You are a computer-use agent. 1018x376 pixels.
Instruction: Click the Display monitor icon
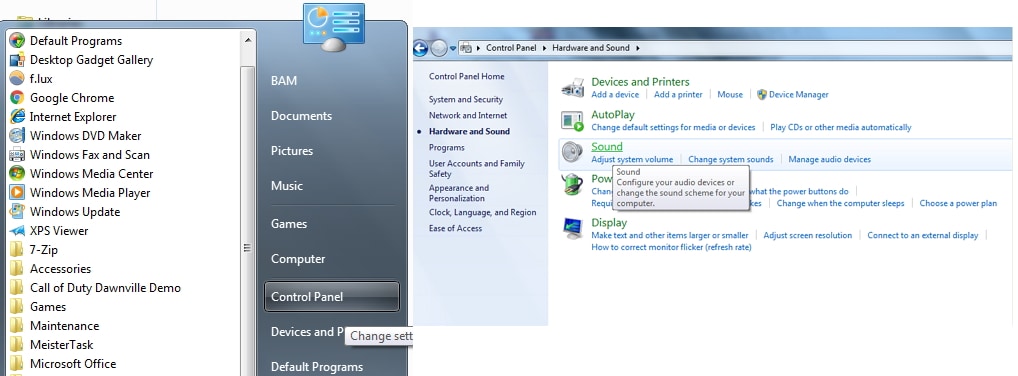pyautogui.click(x=572, y=228)
